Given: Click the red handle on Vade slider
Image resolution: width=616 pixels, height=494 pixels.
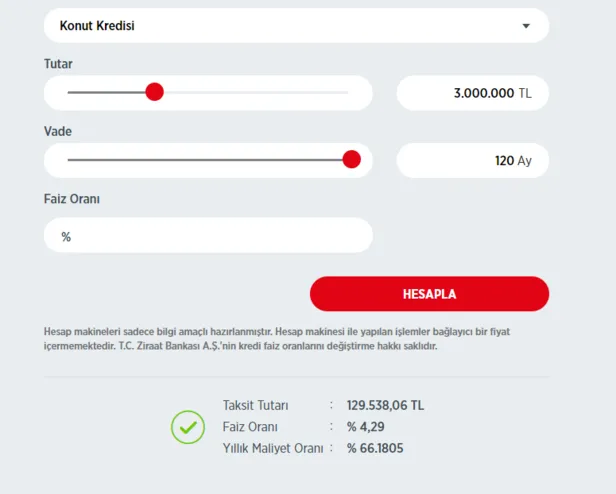Looking at the screenshot, I should click(351, 159).
